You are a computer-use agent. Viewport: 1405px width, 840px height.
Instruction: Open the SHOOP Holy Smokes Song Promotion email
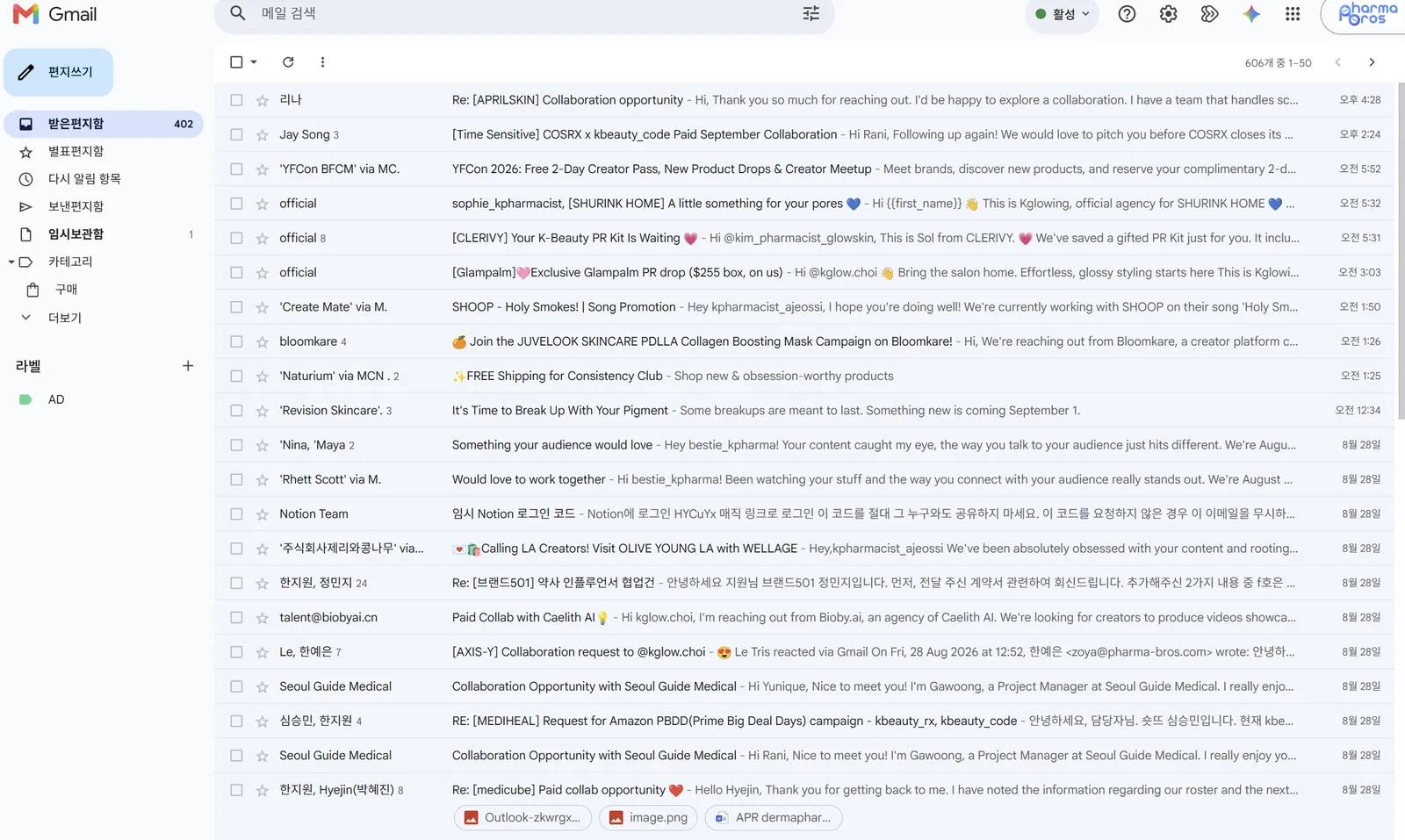click(x=803, y=307)
